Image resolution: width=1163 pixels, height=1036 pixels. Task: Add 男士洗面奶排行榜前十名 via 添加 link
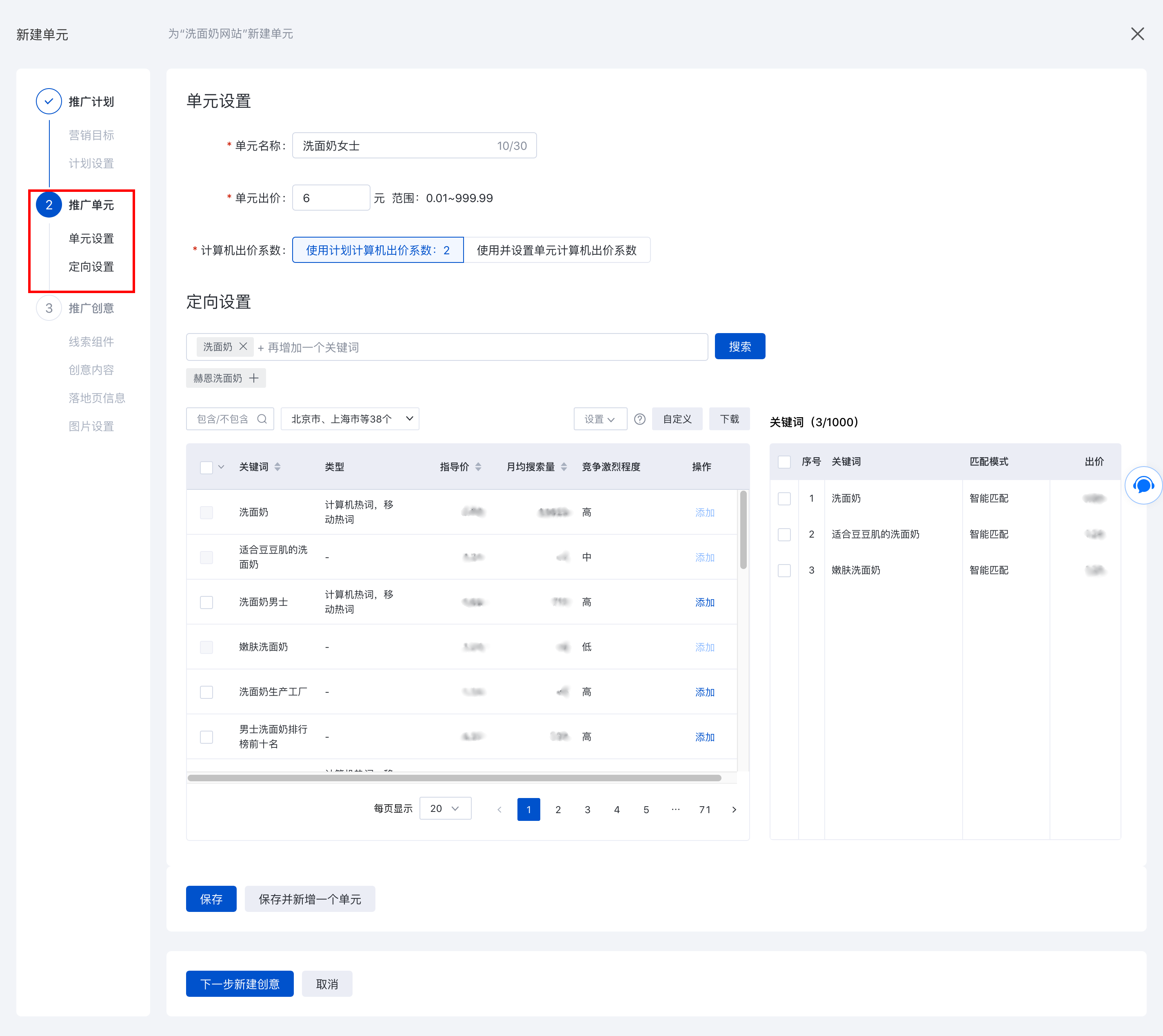click(704, 737)
